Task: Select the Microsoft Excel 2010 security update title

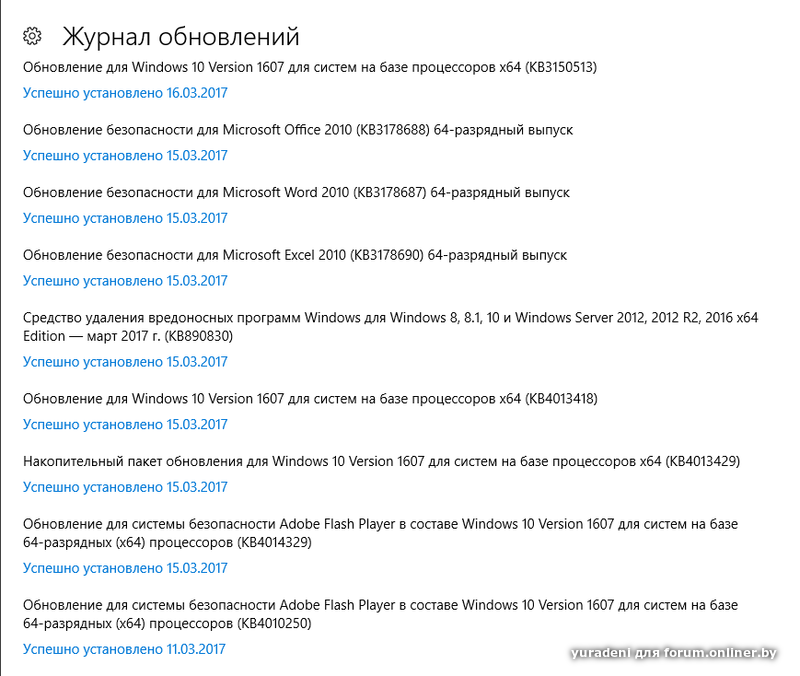Action: (x=294, y=255)
